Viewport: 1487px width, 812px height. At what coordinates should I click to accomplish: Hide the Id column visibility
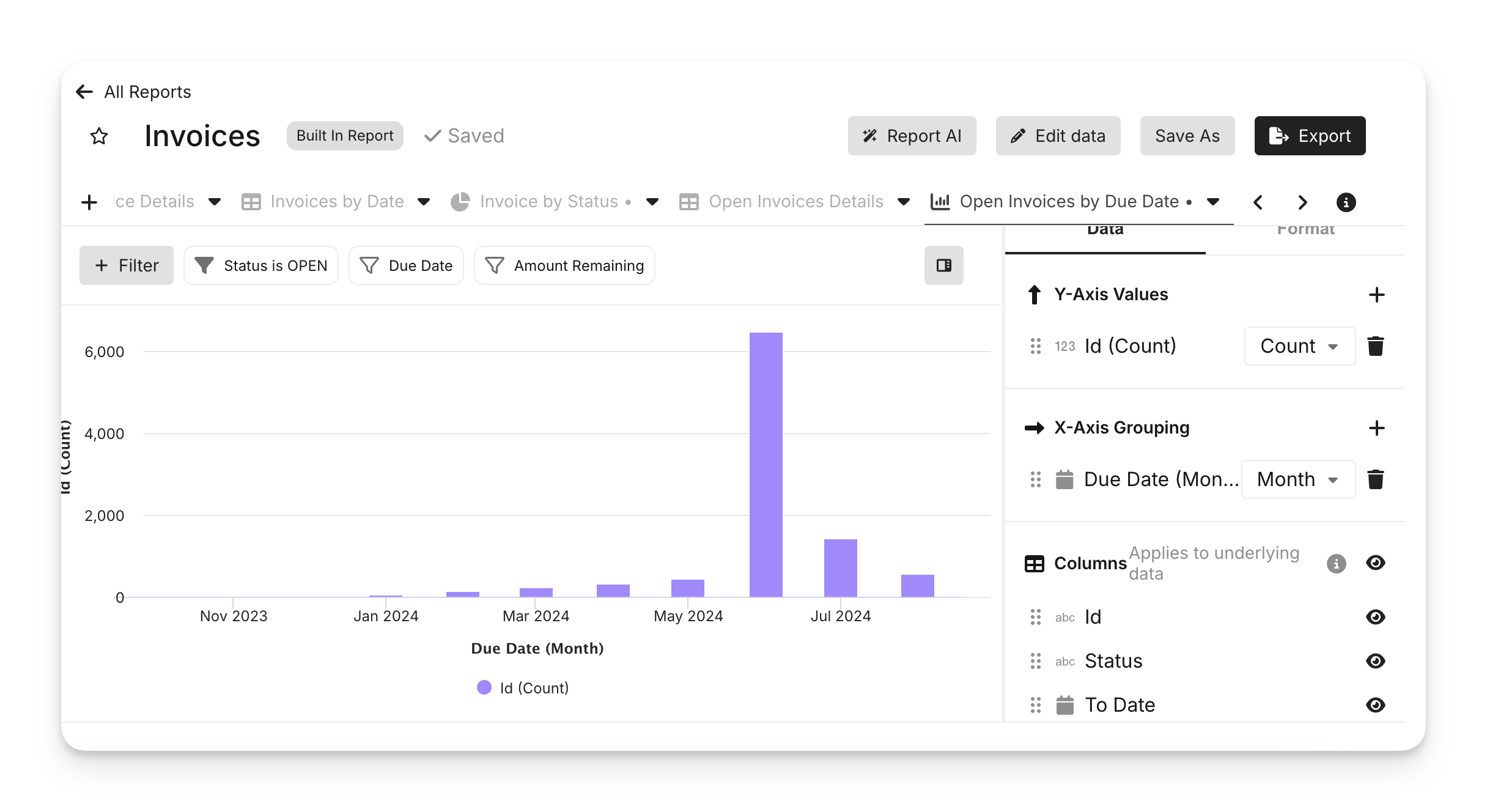pos(1375,617)
